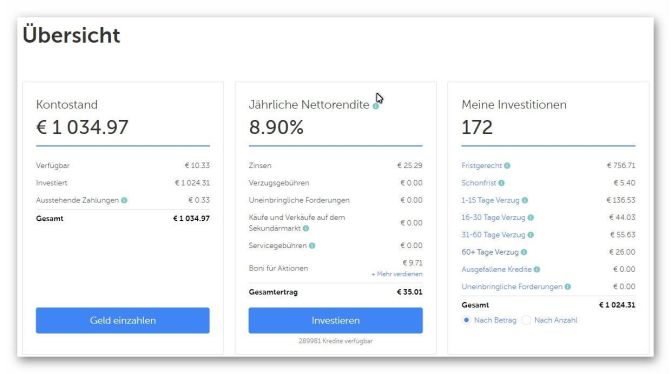671x374 pixels.
Task: Select the Nach Betrag radio button
Action: [x=466, y=320]
